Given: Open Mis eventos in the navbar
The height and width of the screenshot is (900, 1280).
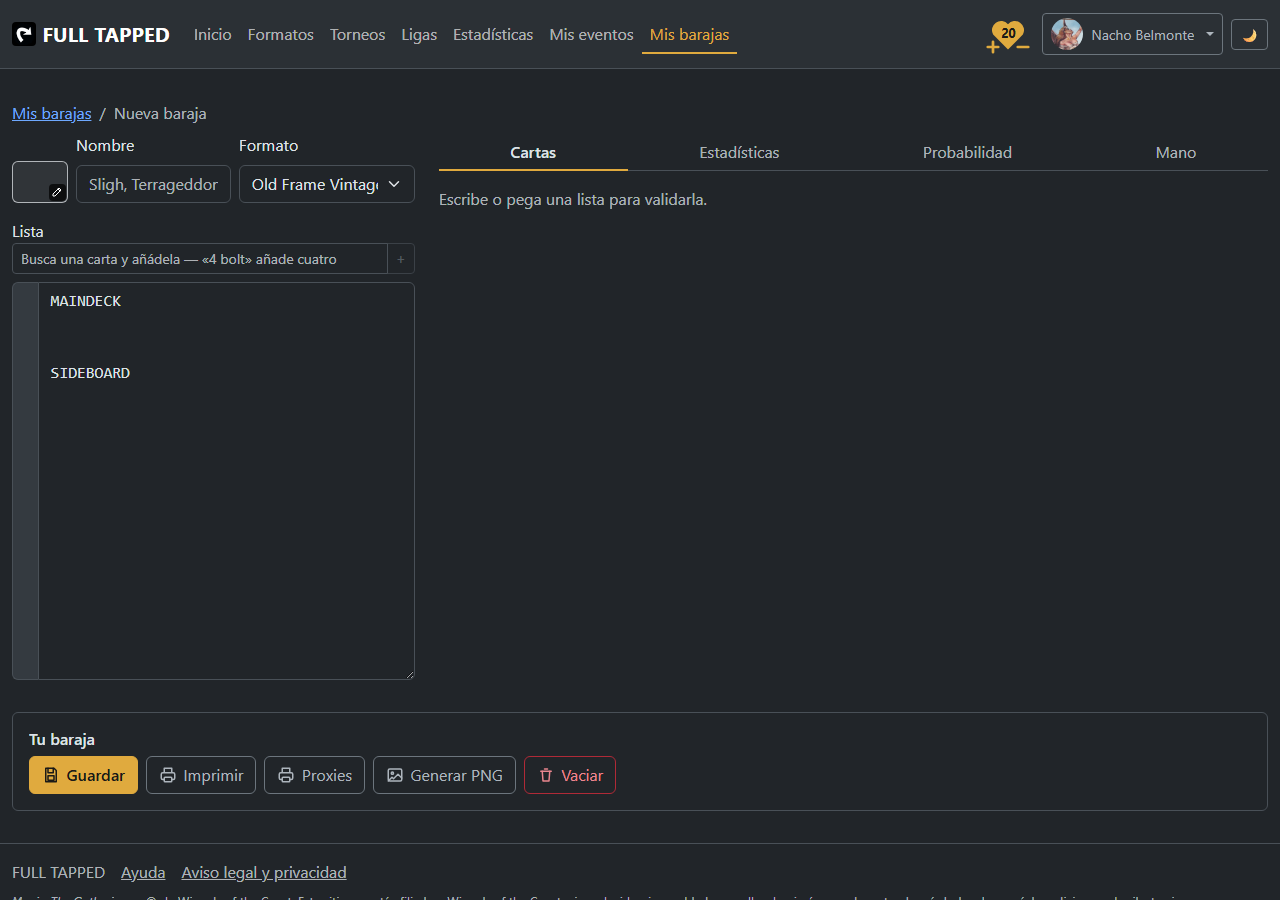Looking at the screenshot, I should point(591,35).
